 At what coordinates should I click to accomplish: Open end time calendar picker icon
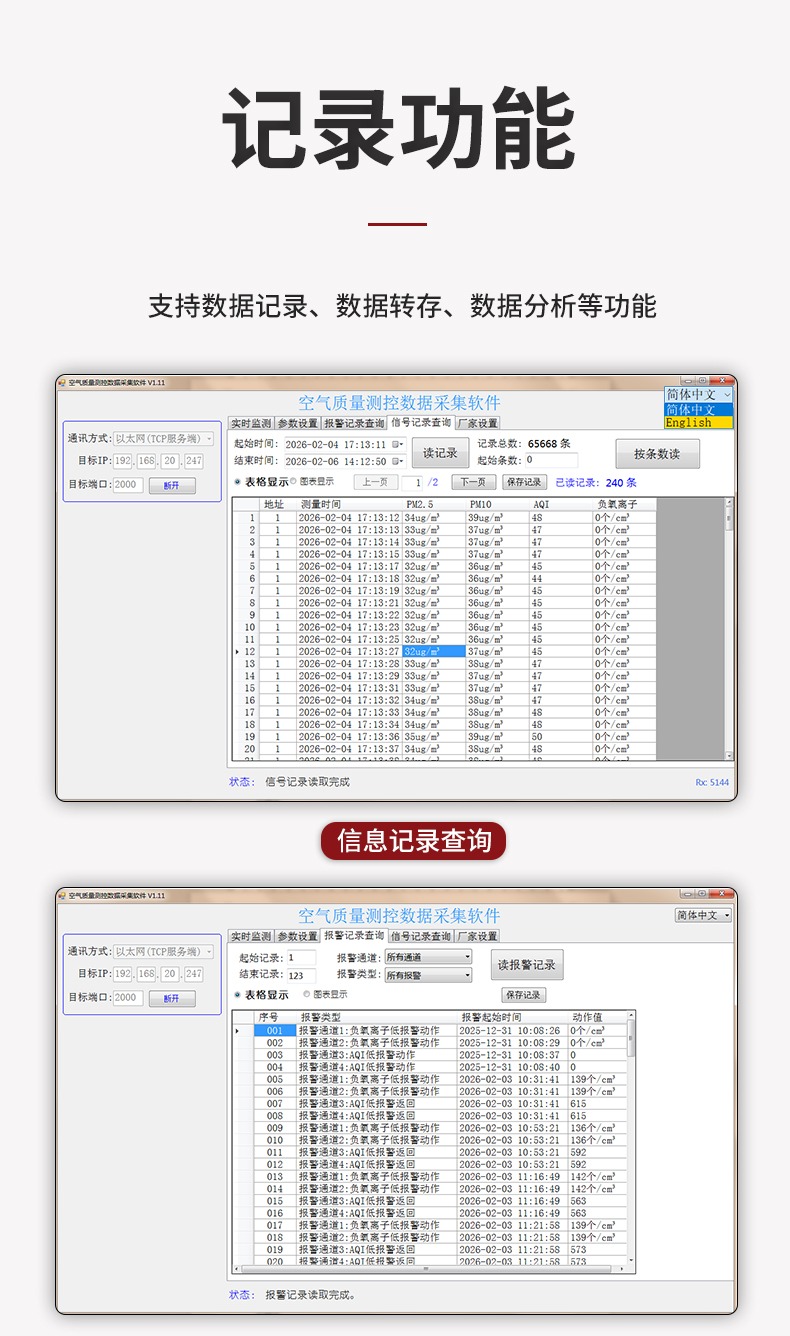coord(396,461)
